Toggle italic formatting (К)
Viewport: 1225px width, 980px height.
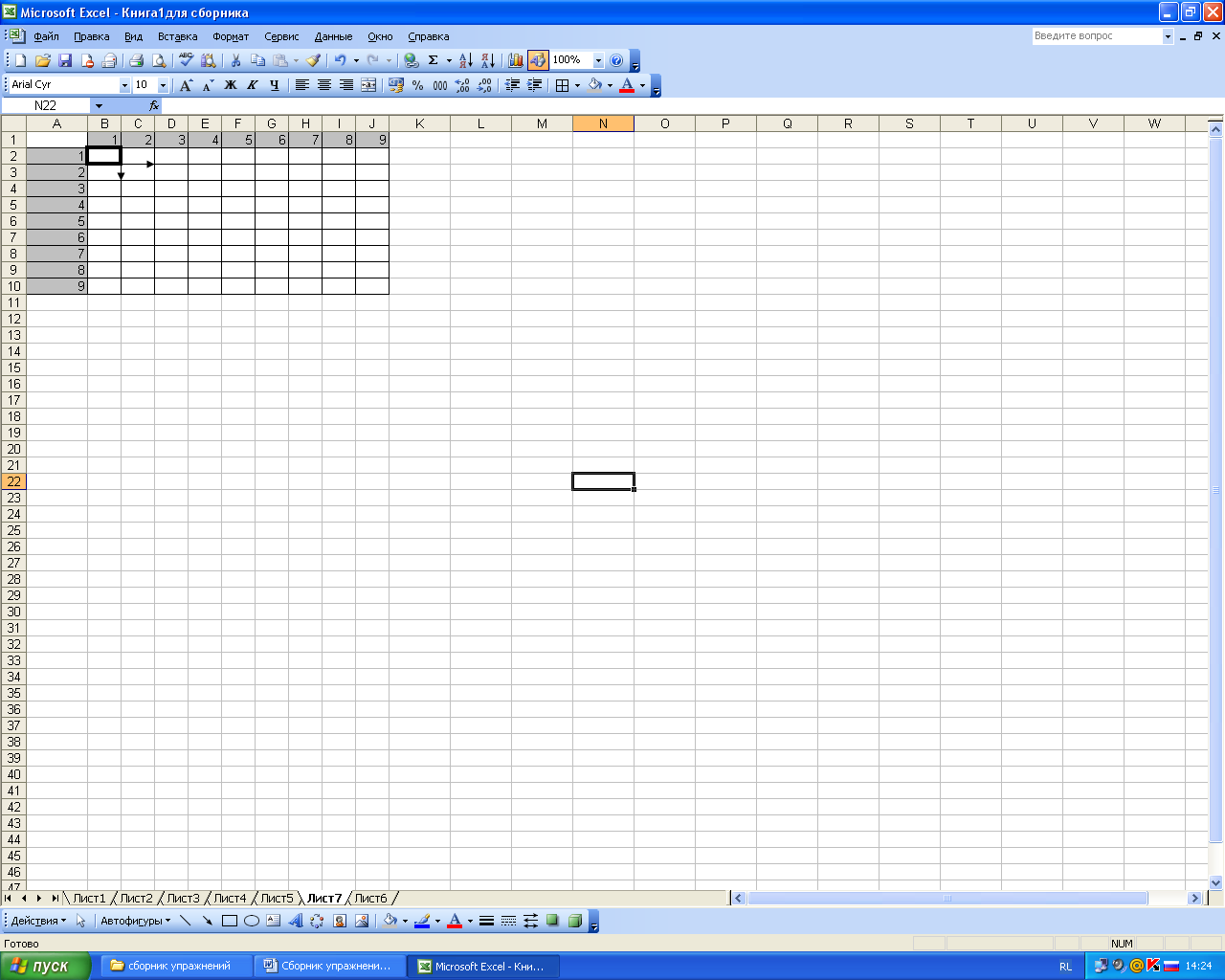(253, 85)
